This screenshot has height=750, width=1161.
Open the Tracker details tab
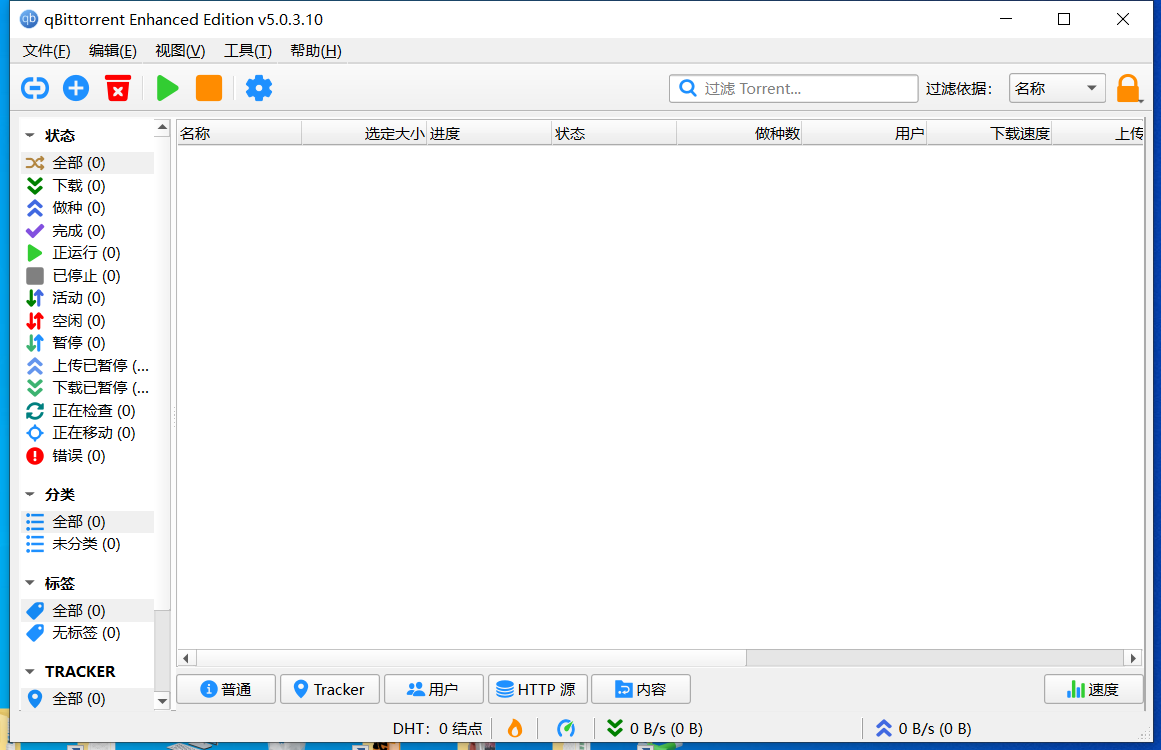(329, 689)
